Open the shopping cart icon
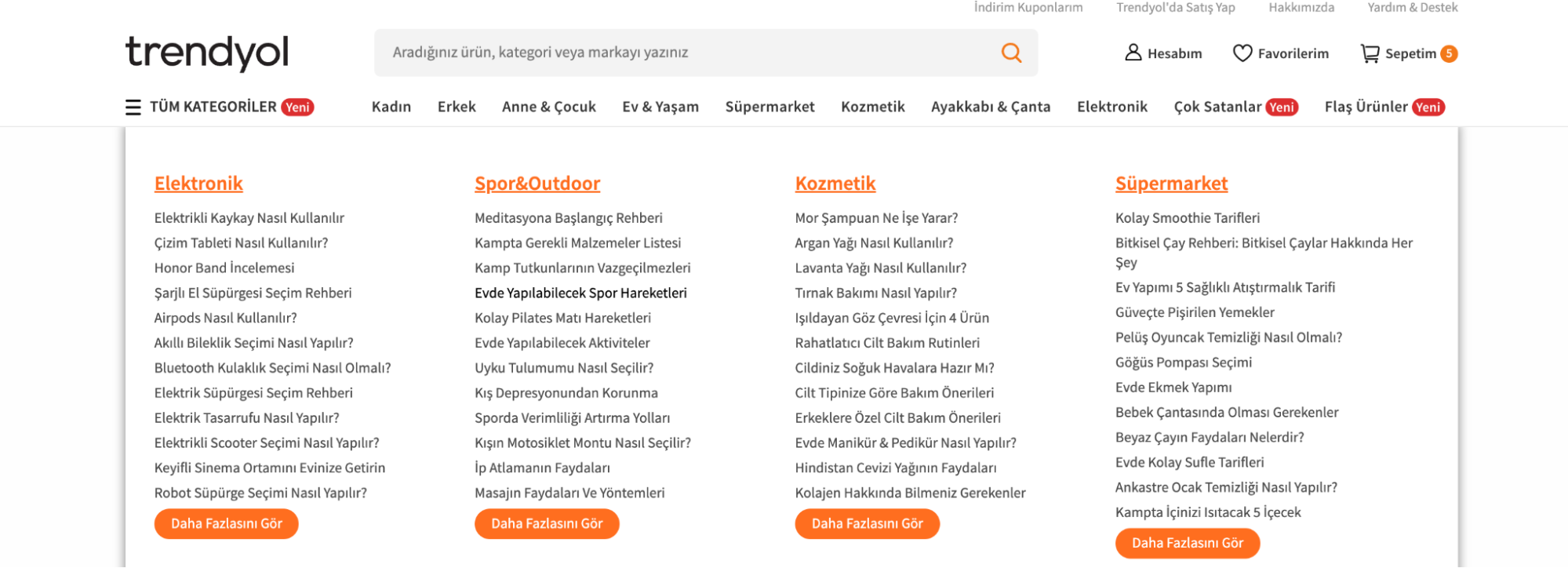 point(1370,53)
